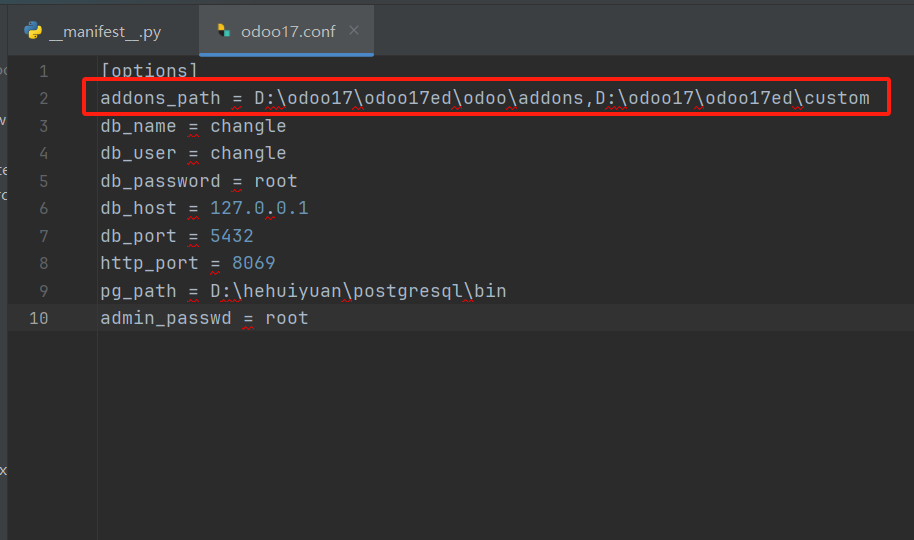Click the [options] section header text
Screen dimensions: 914x540
coord(149,71)
